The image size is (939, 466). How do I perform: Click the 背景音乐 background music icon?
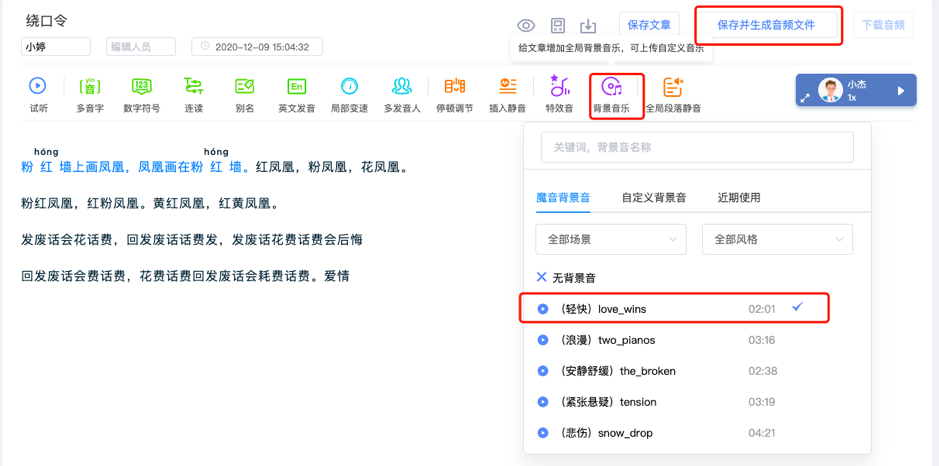tap(611, 87)
